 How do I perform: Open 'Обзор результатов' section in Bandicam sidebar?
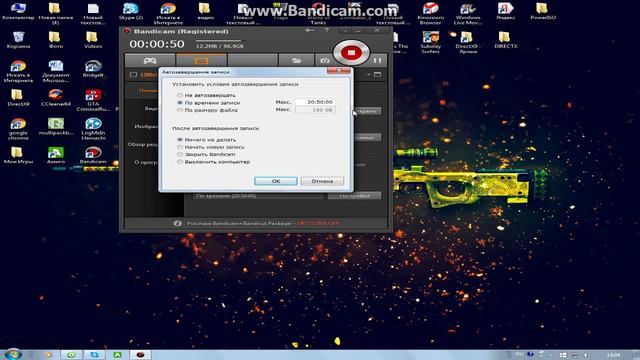point(142,144)
